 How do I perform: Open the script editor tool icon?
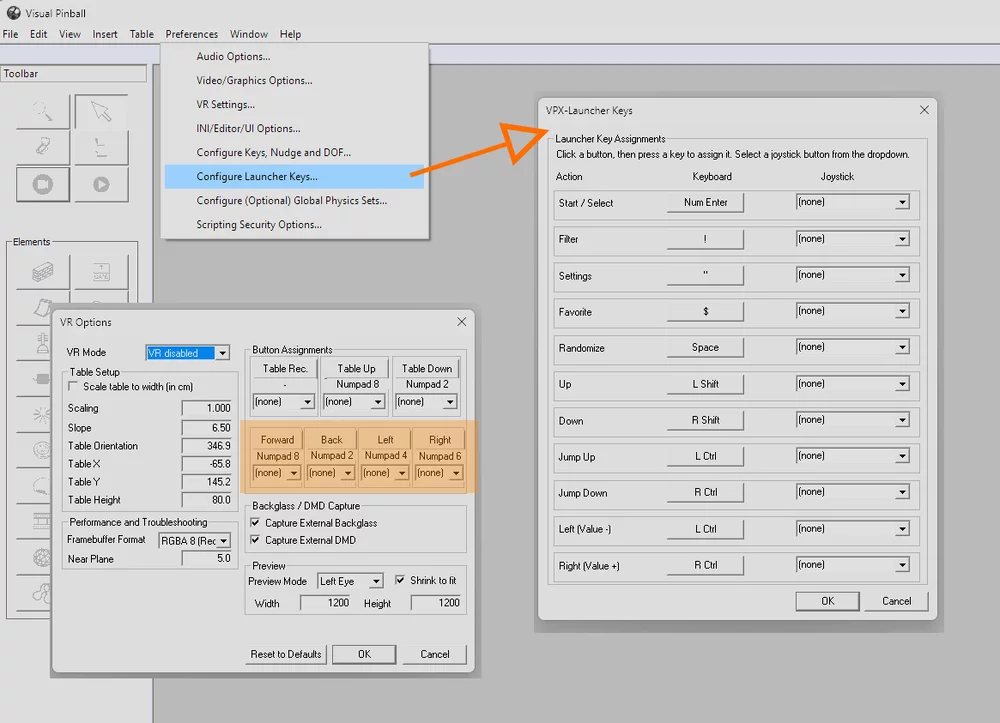[43, 147]
